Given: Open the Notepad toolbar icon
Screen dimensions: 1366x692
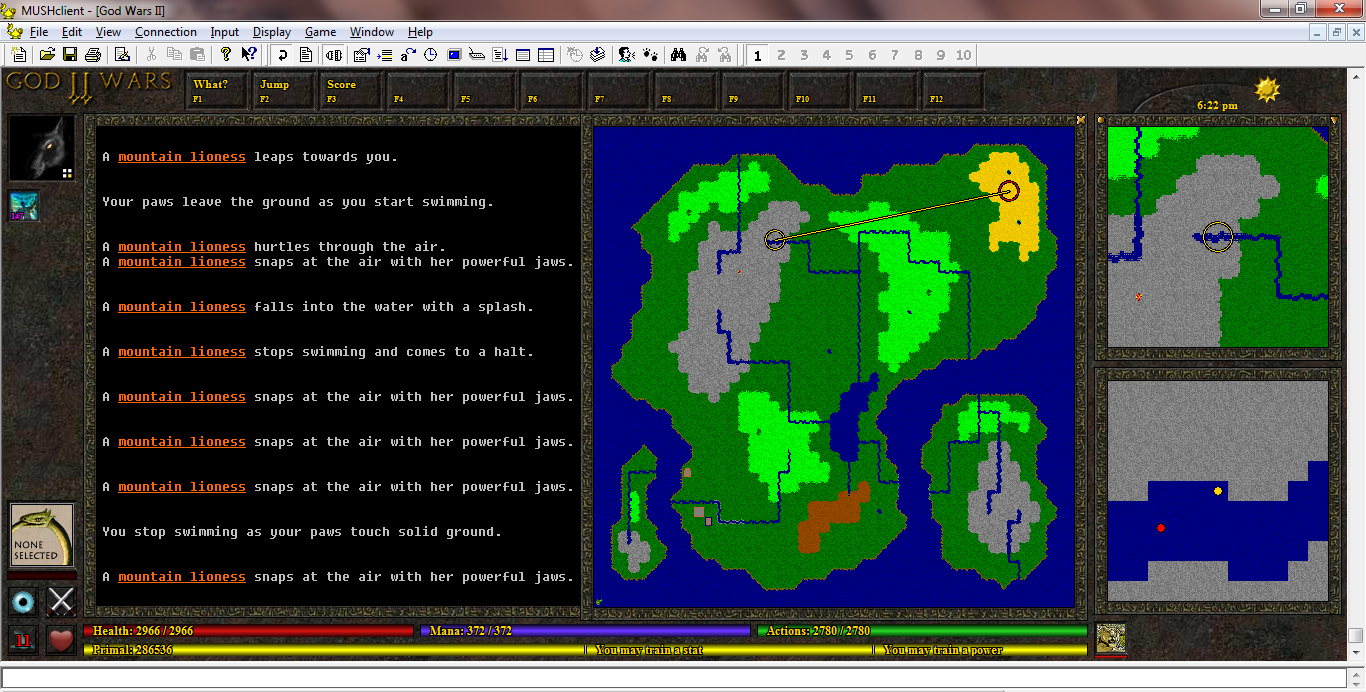Looking at the screenshot, I should pyautogui.click(x=122, y=55).
